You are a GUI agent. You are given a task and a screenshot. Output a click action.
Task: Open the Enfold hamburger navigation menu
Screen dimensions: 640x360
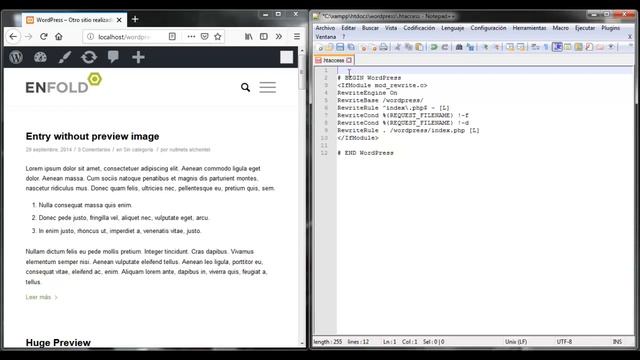268,87
